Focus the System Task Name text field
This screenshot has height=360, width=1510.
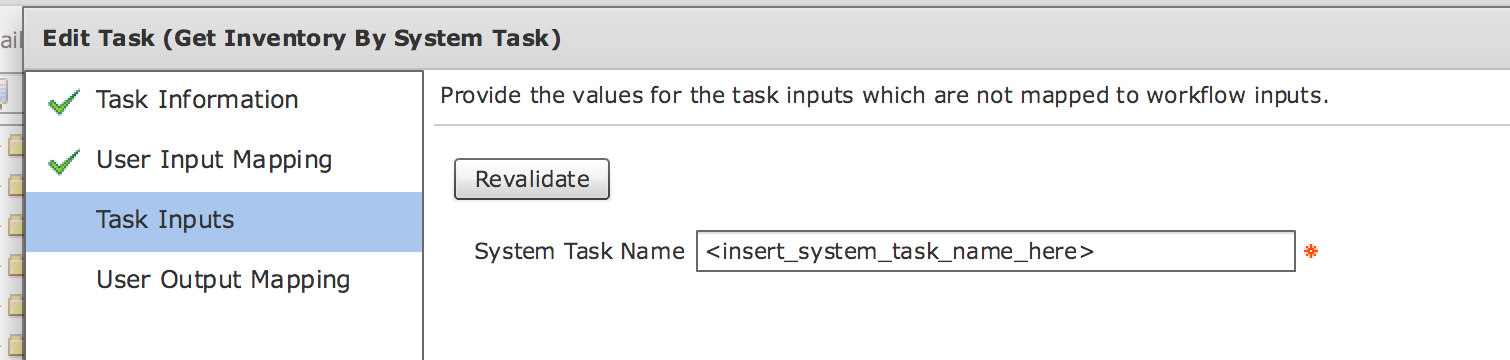(996, 252)
